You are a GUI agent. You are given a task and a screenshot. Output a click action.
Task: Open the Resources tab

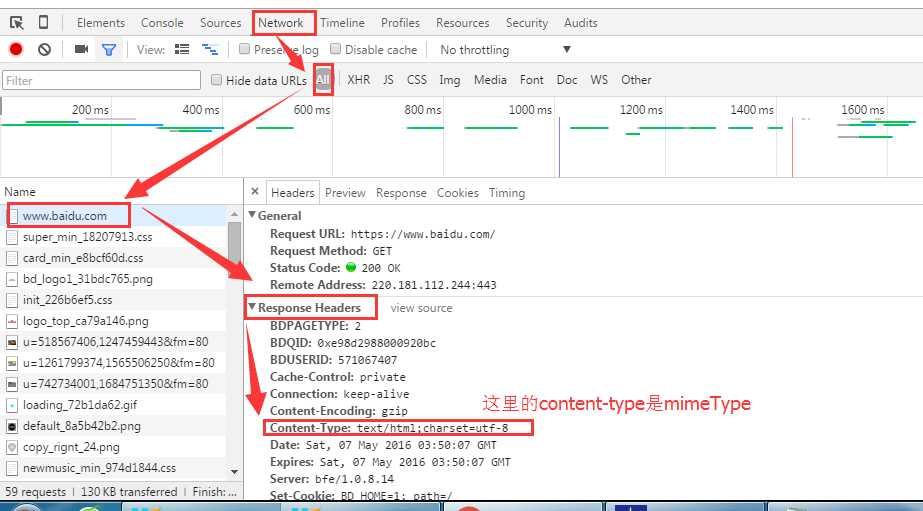coord(462,23)
